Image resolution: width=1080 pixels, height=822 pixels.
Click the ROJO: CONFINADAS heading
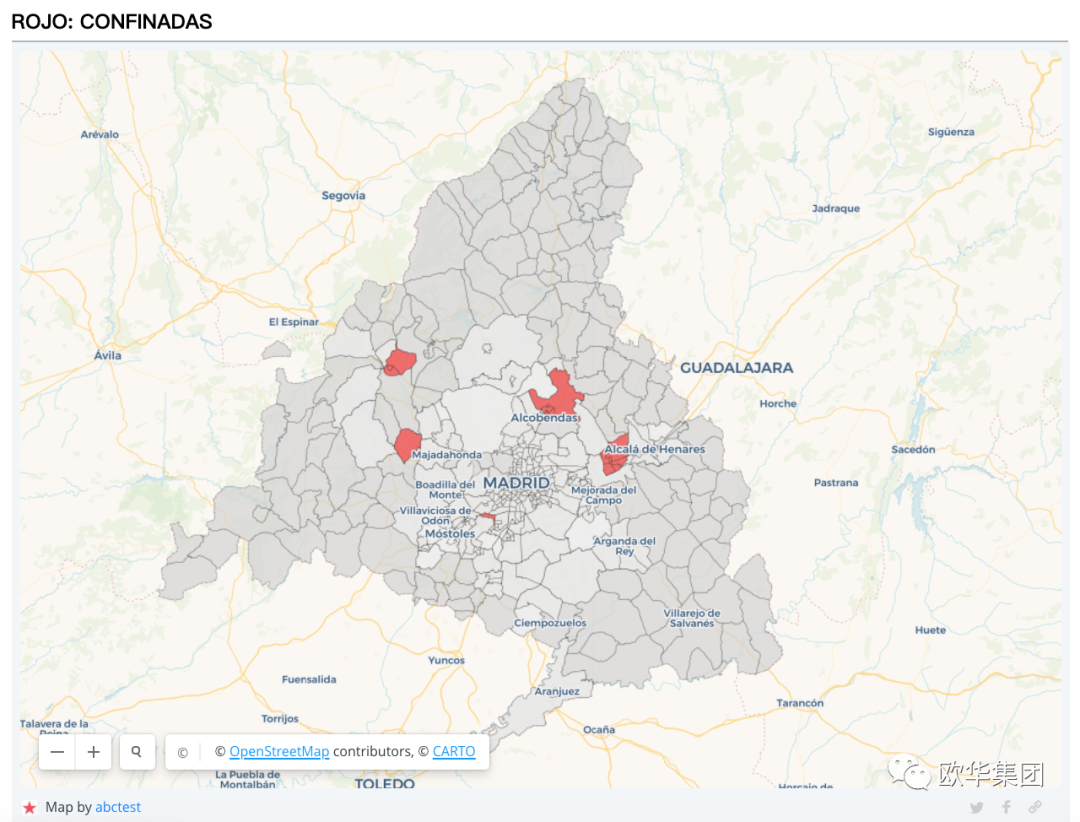point(112,21)
